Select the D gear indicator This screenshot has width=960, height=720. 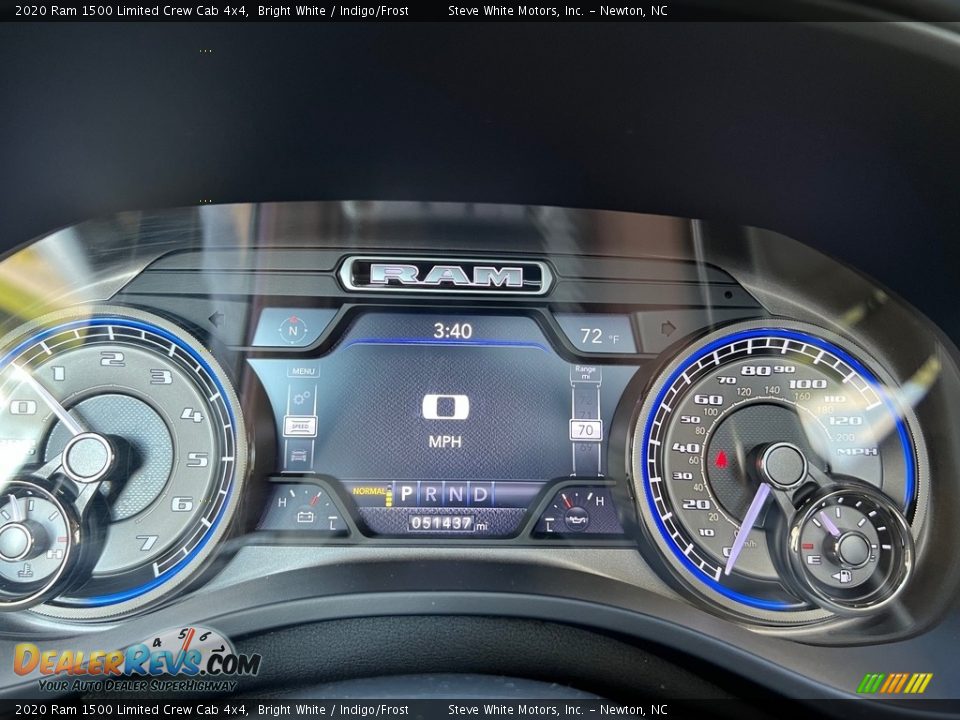481,493
